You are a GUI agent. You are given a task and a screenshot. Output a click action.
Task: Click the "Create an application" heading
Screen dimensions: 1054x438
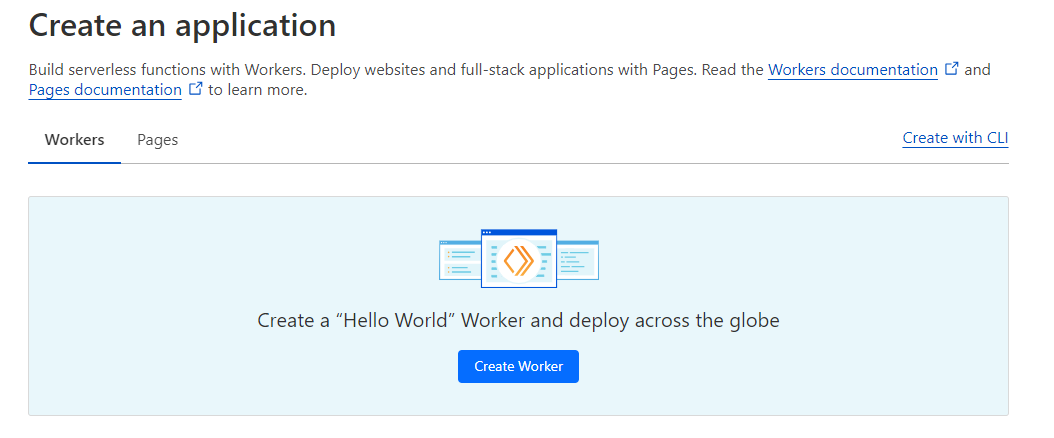(x=182, y=25)
